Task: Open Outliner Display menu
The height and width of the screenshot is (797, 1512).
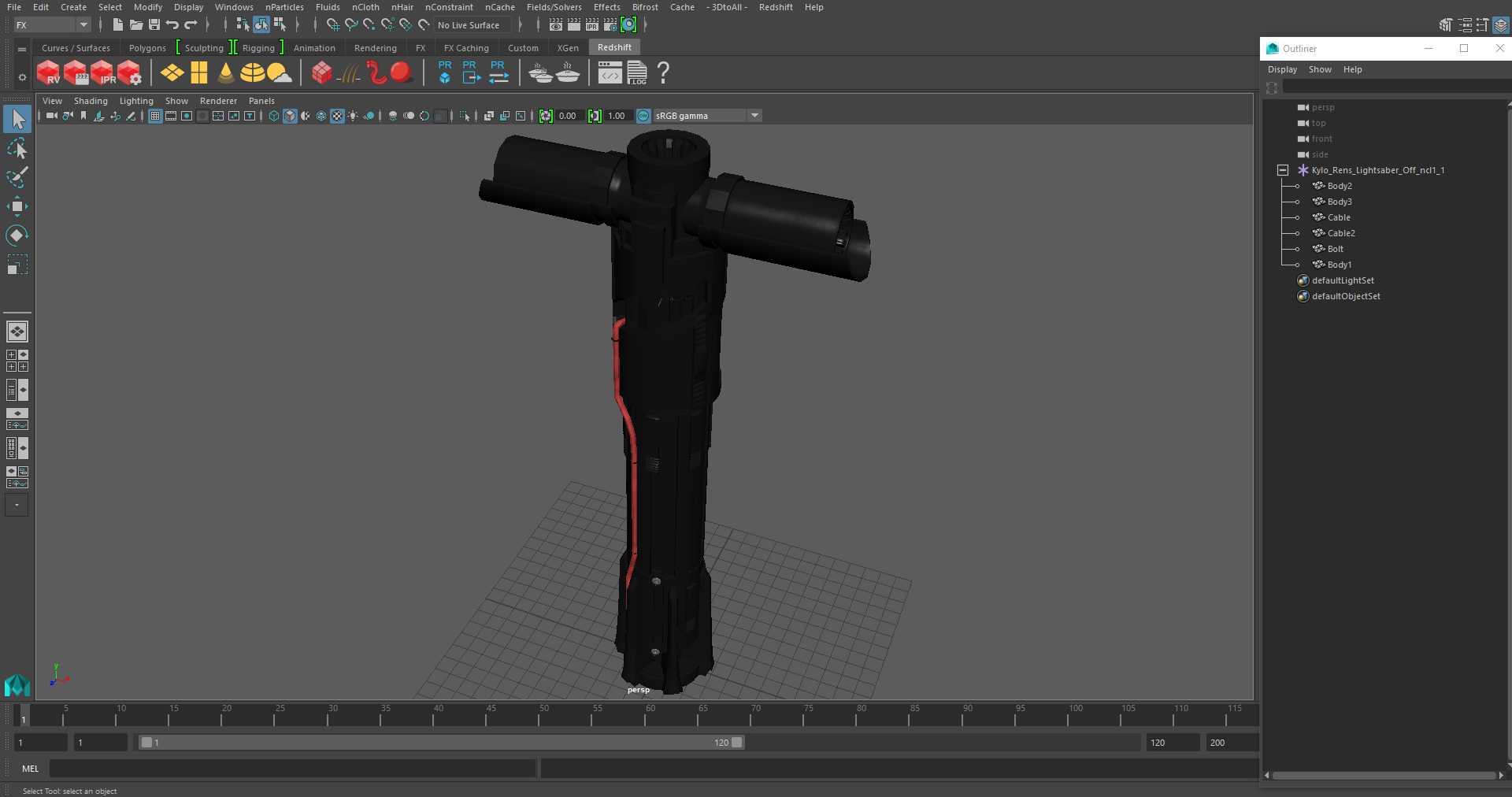Action: click(1282, 69)
